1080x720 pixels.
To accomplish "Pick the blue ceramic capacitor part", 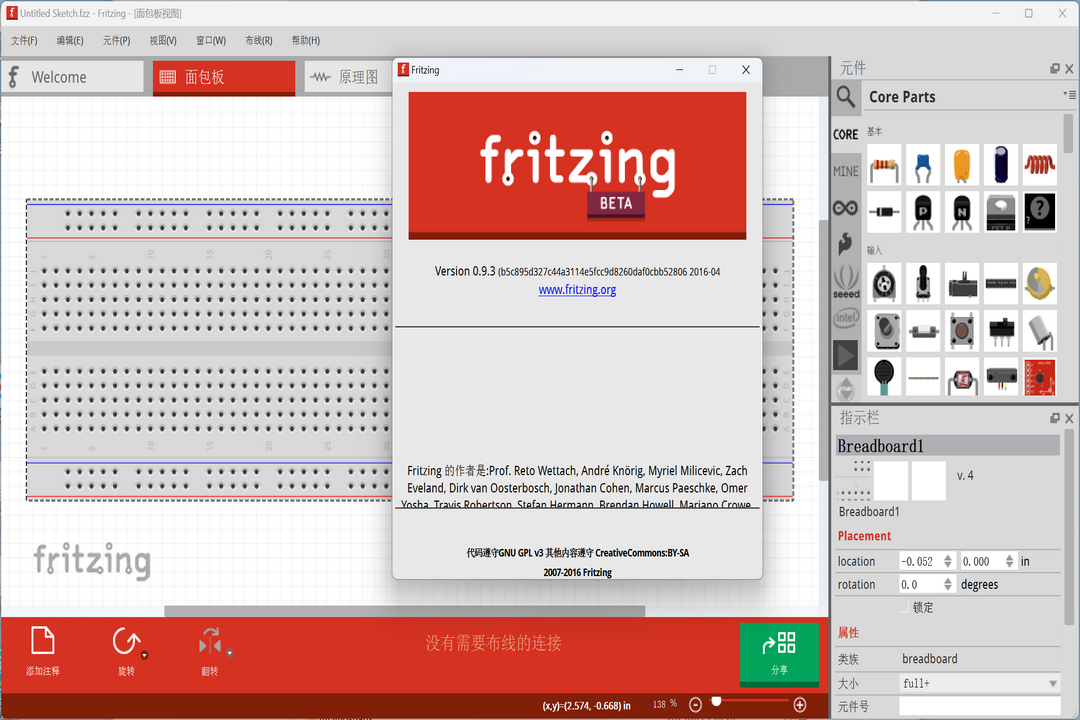I will [923, 165].
